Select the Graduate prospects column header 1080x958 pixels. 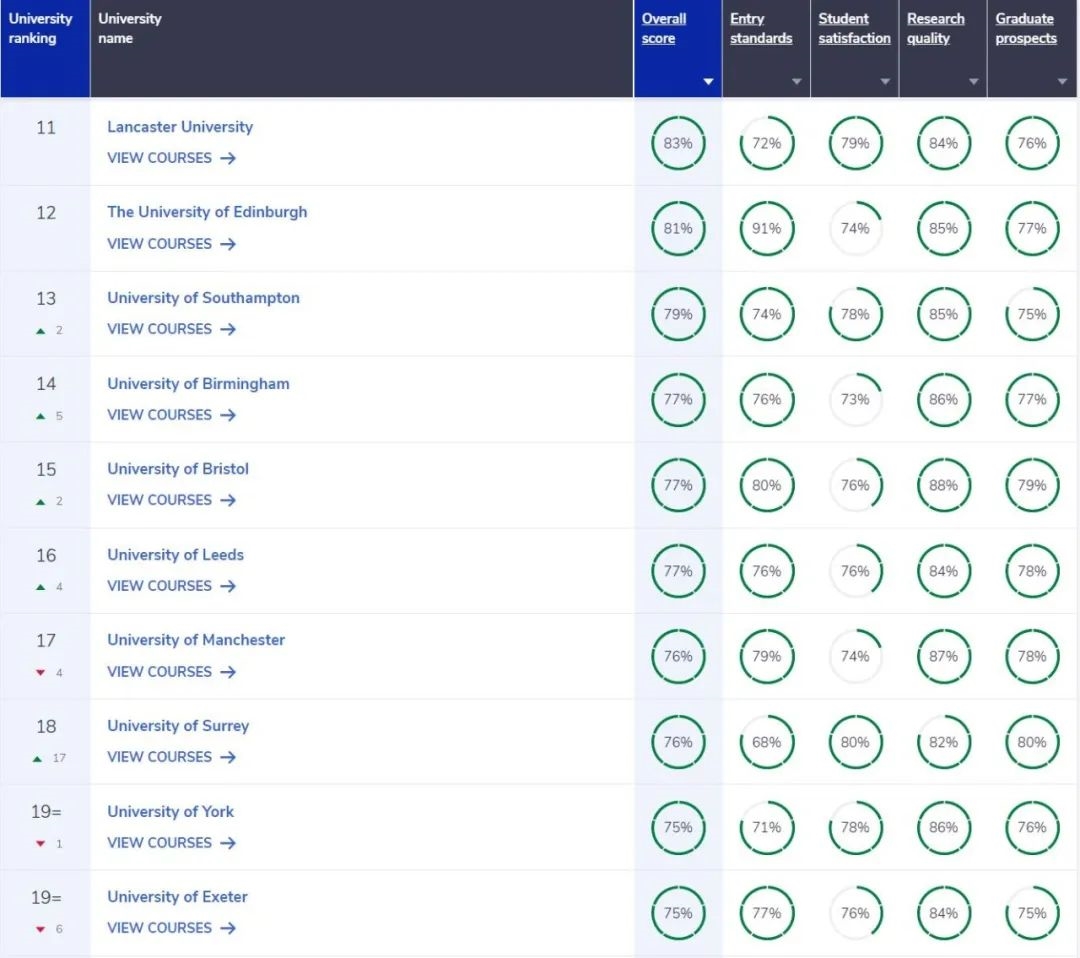[x=1025, y=28]
